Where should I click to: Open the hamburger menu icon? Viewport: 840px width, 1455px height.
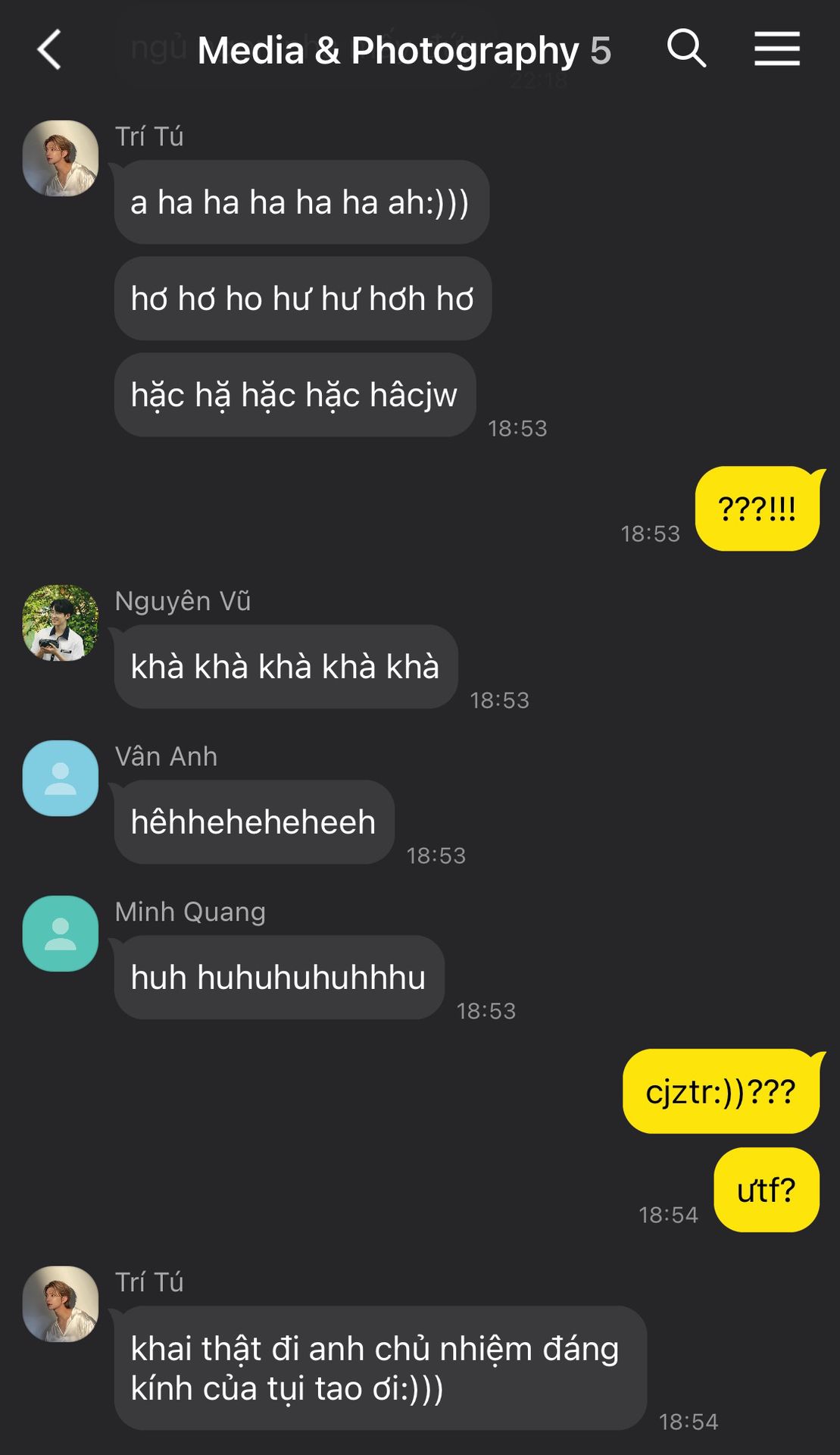click(777, 48)
